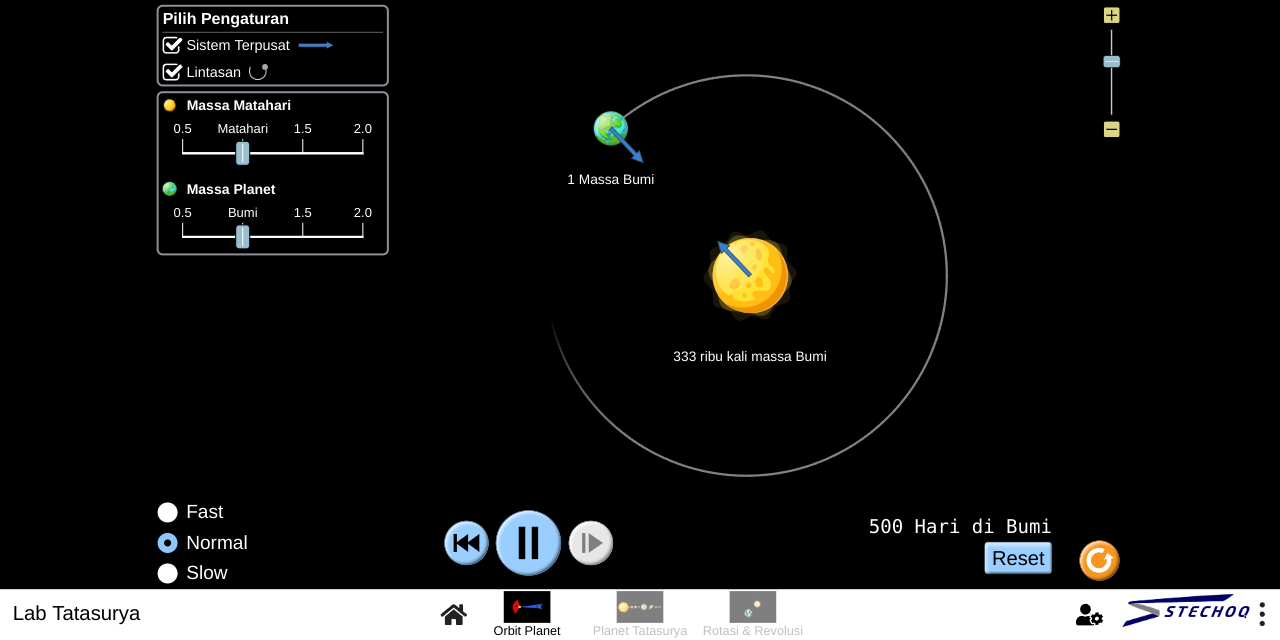The width and height of the screenshot is (1280, 640).
Task: Pause the running simulation
Action: (528, 542)
